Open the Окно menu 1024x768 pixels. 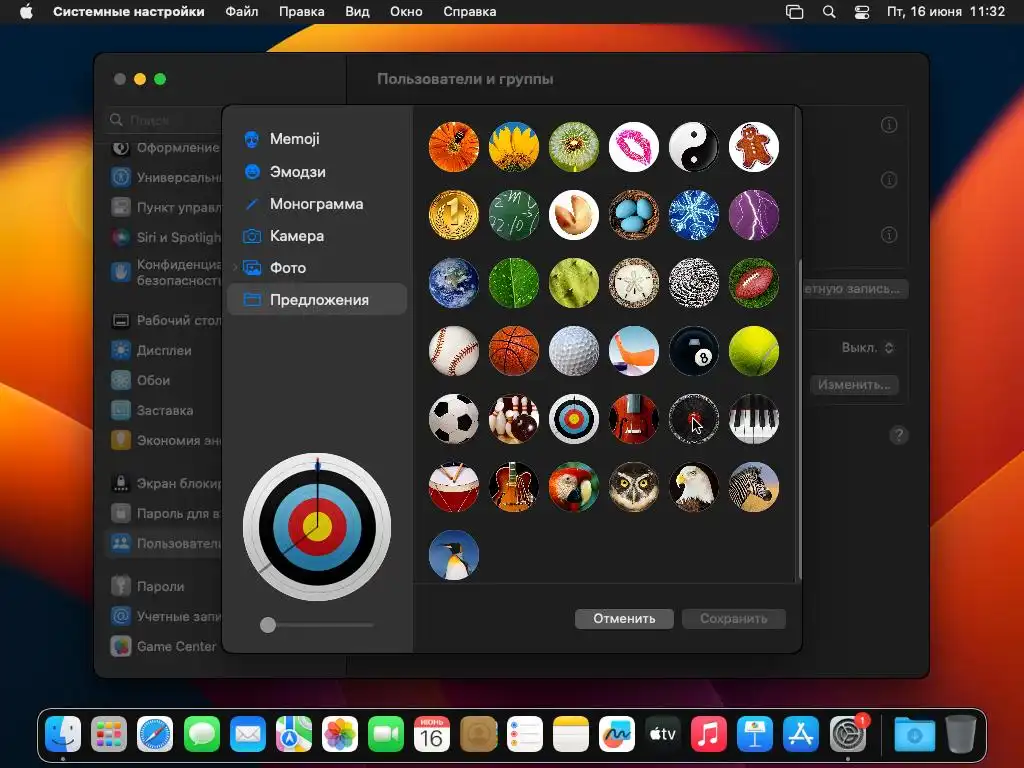pyautogui.click(x=406, y=12)
